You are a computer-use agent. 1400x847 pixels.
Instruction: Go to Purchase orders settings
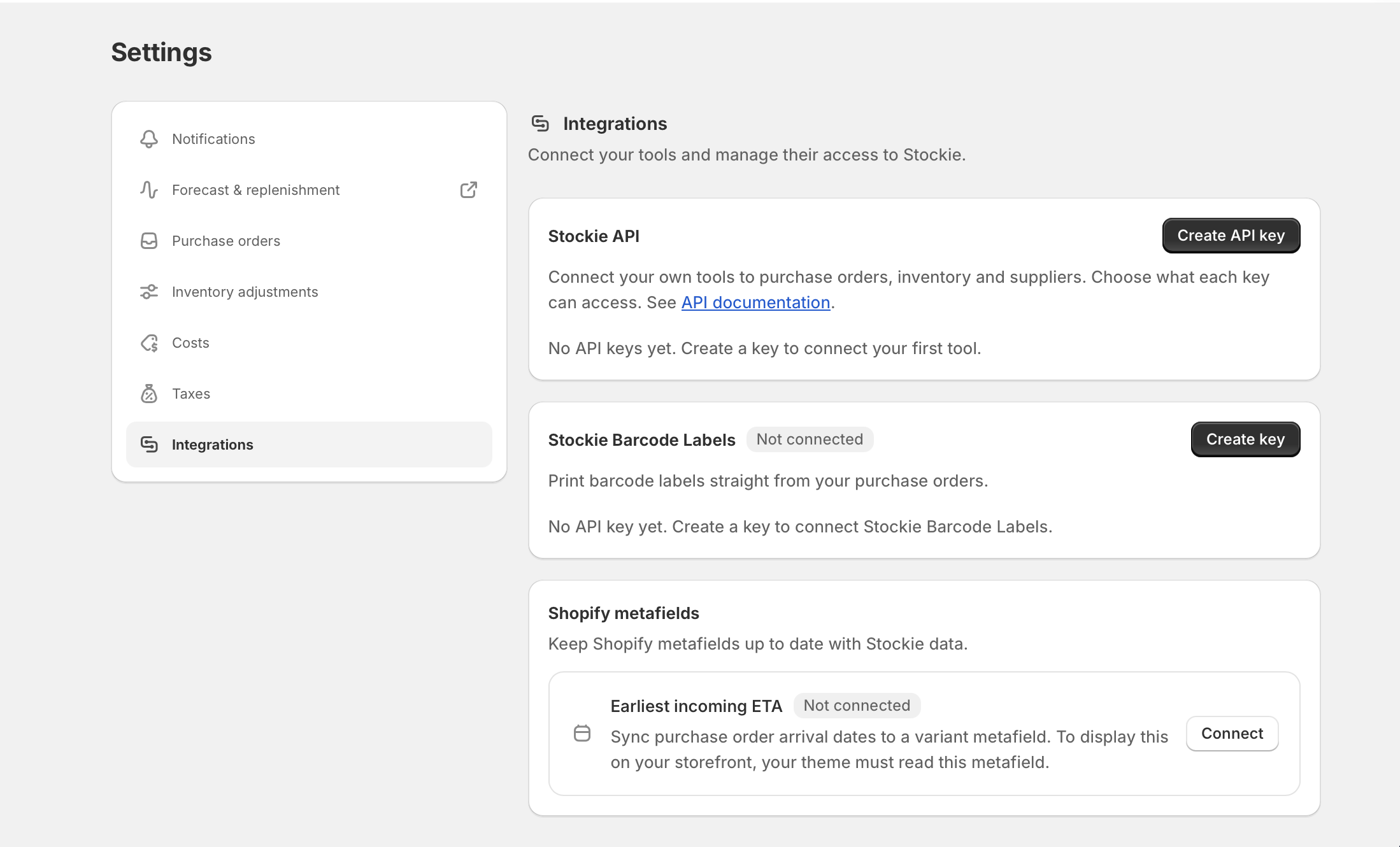tap(309, 241)
